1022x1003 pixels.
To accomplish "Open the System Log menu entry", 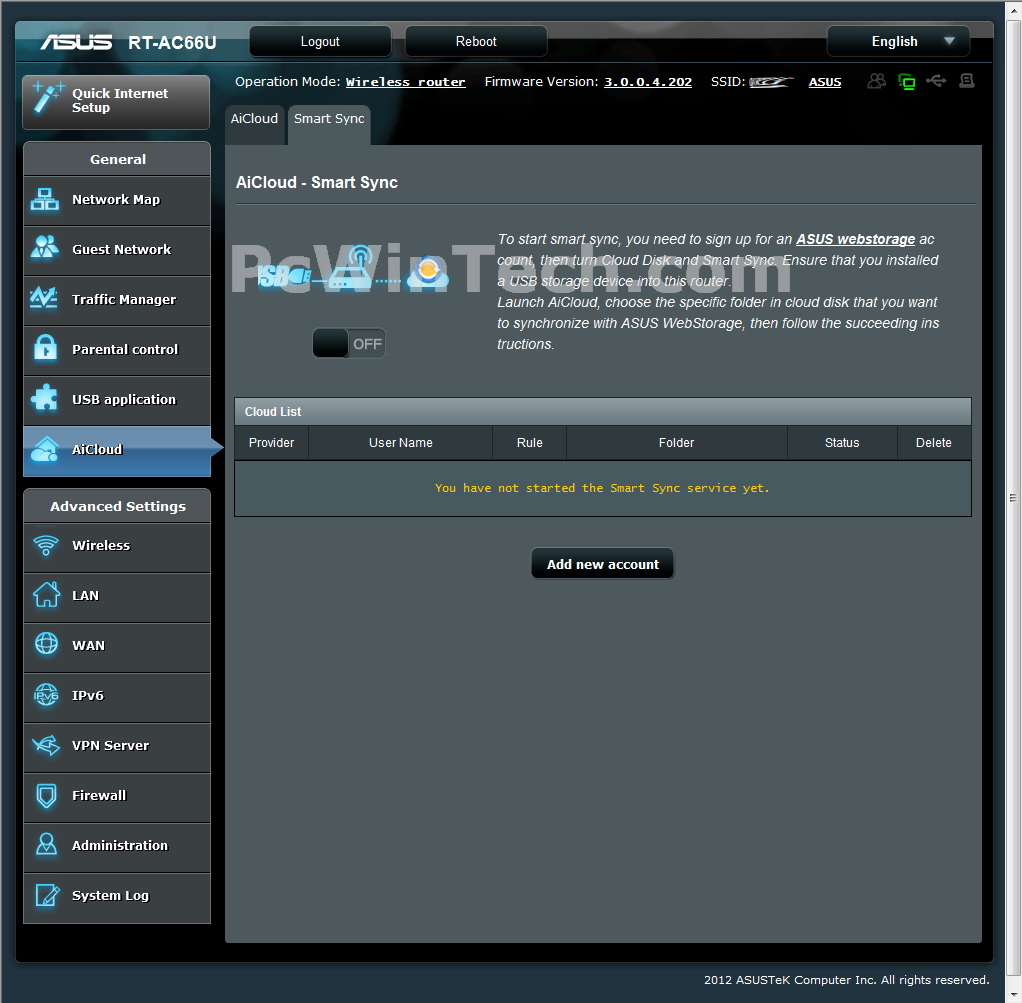I will click(117, 897).
